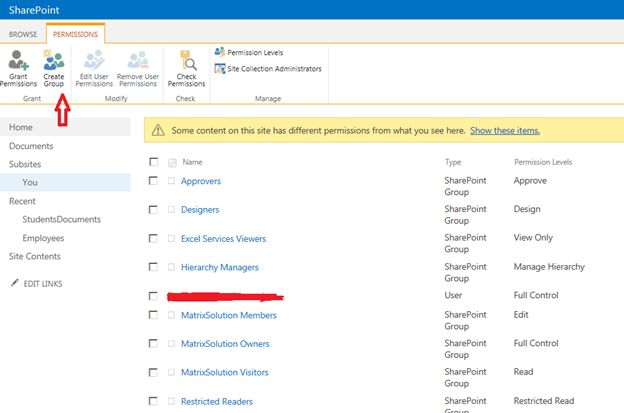Viewport: 624px width, 413px height.
Task: Click the pencil icon beside EDIT LINKS
Action: 14,283
